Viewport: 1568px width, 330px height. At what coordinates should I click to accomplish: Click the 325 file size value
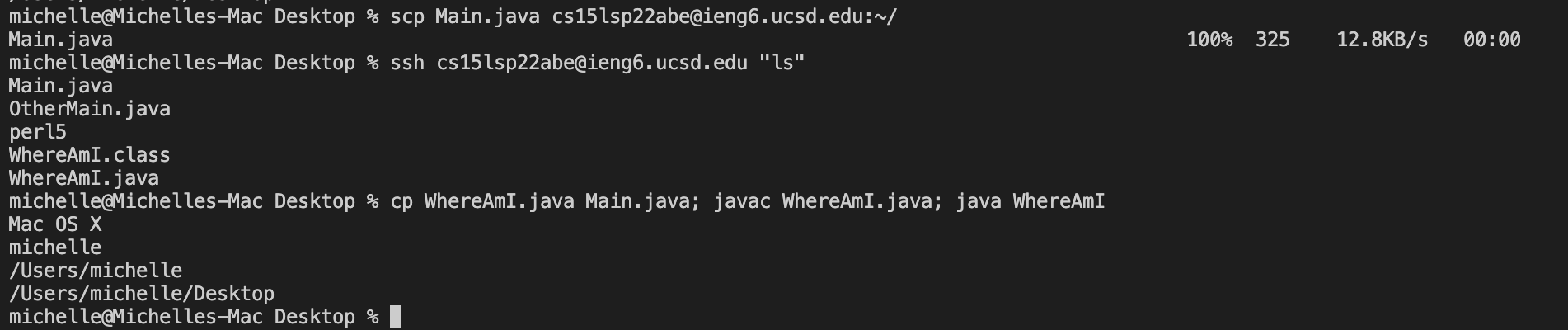[x=1272, y=40]
